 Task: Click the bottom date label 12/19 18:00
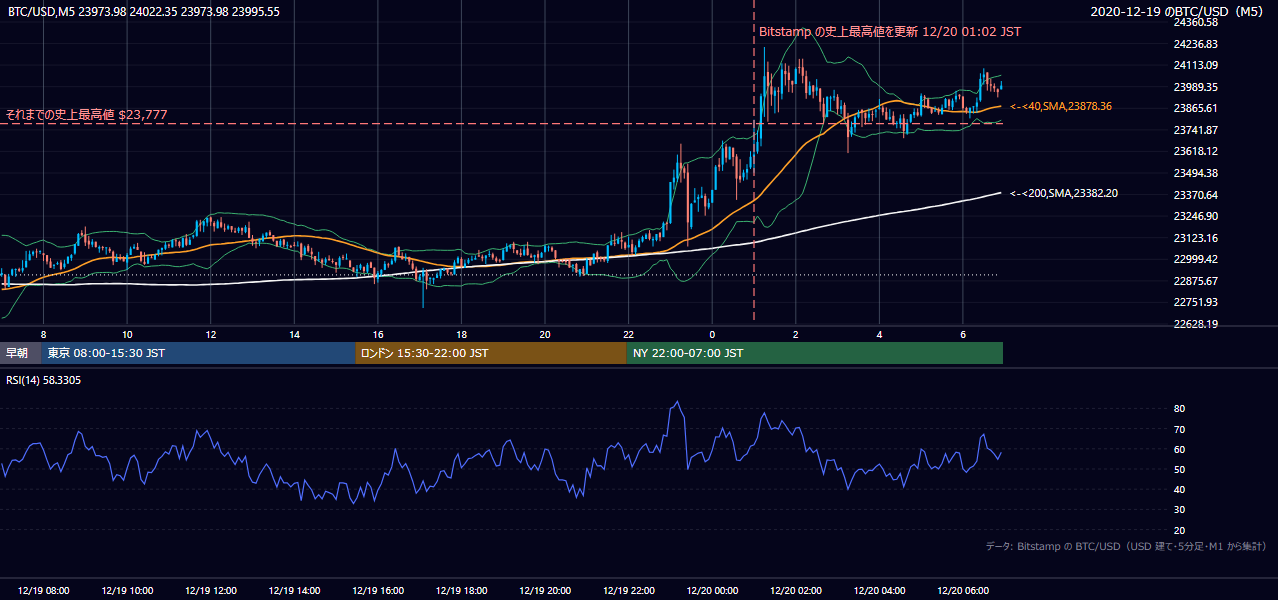[x=461, y=591]
